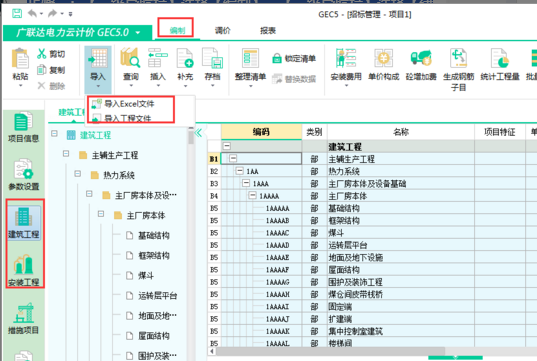
Task: Select 安装工程 in the left sidebar
Action: coord(24,271)
